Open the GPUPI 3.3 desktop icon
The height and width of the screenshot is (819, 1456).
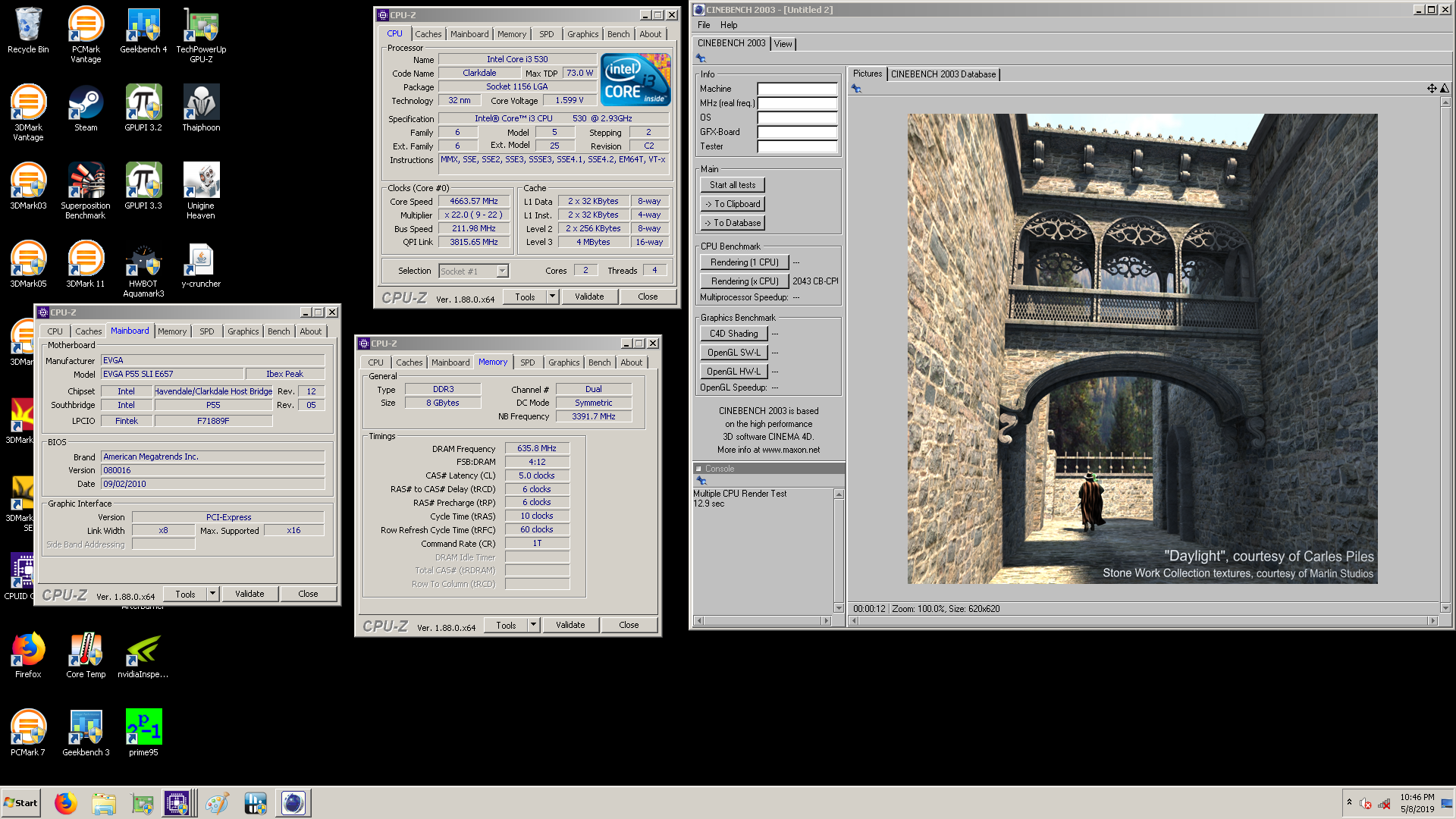(x=143, y=186)
